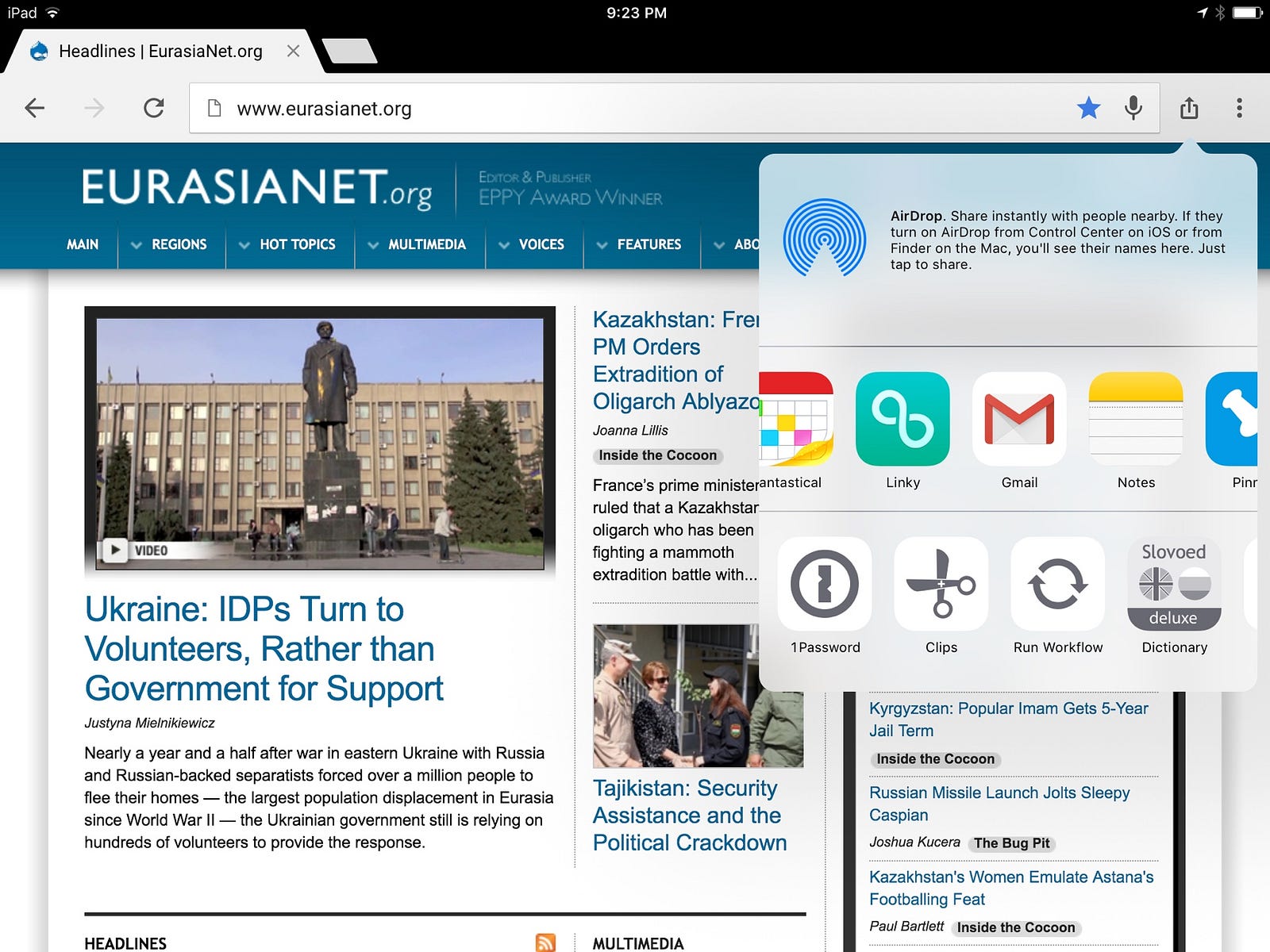1270x952 pixels.
Task: Tap the VIDEO play button
Action: click(115, 550)
